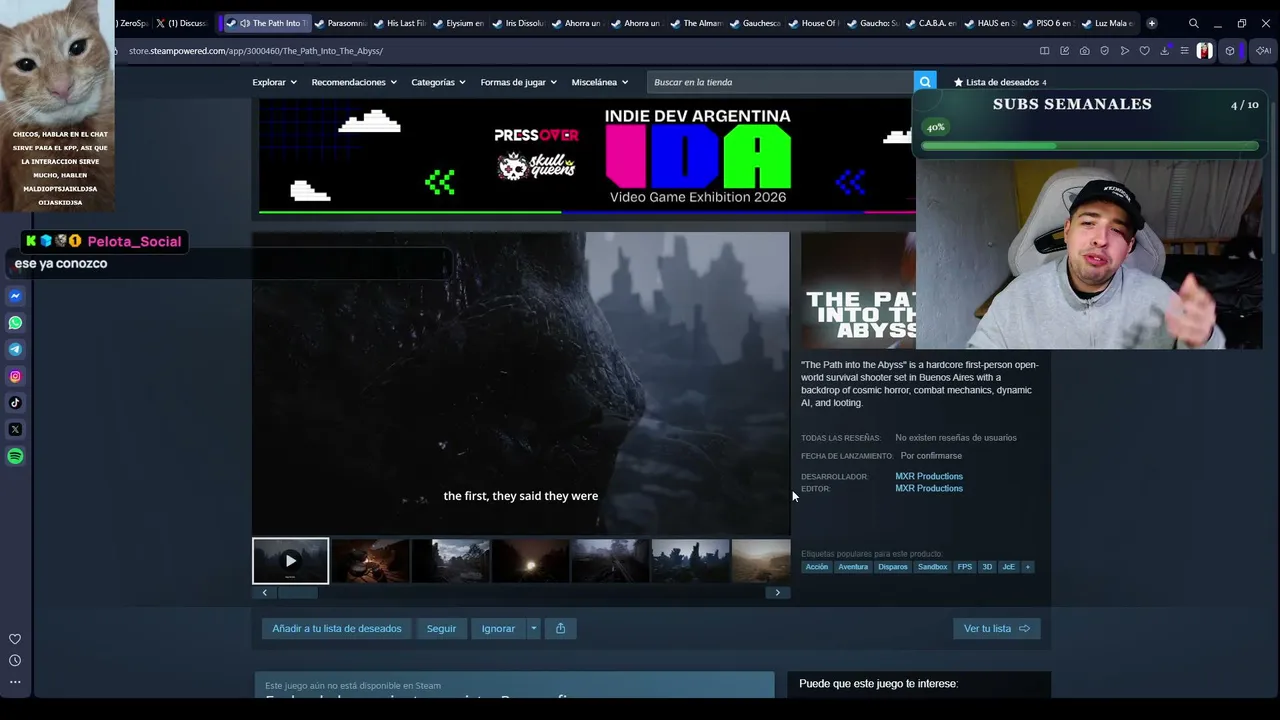
Task: Open X (Twitter) in the Opera sidebar
Action: 15,429
